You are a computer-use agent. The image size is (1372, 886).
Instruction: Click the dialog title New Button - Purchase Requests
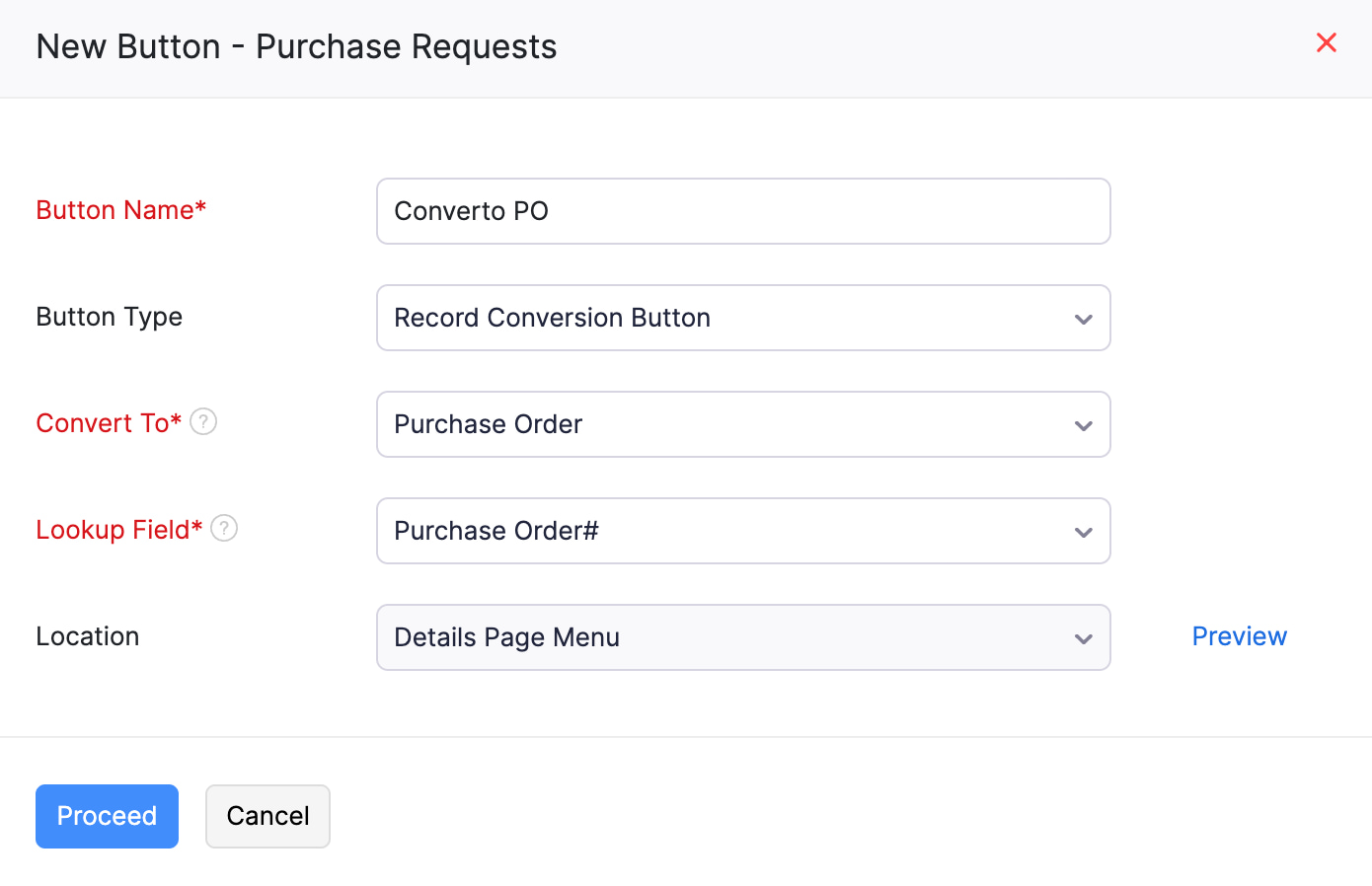click(x=296, y=46)
